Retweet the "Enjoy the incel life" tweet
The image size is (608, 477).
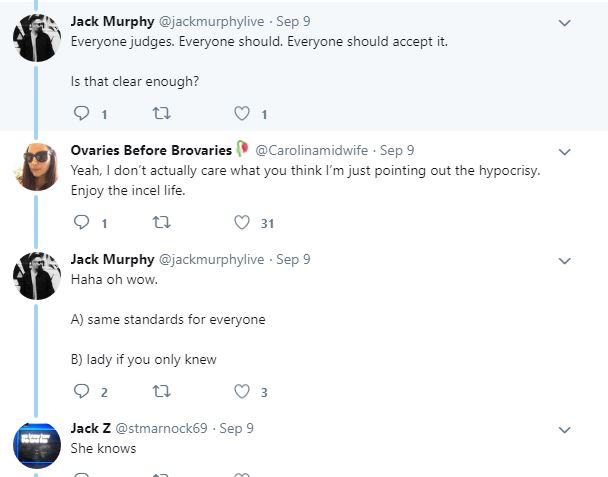[161, 223]
